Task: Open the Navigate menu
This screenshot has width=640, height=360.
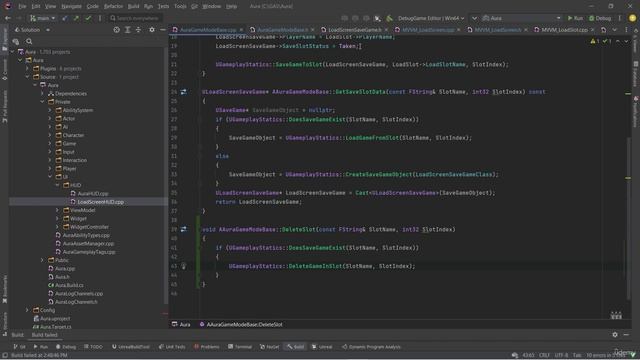Action: coord(71,7)
